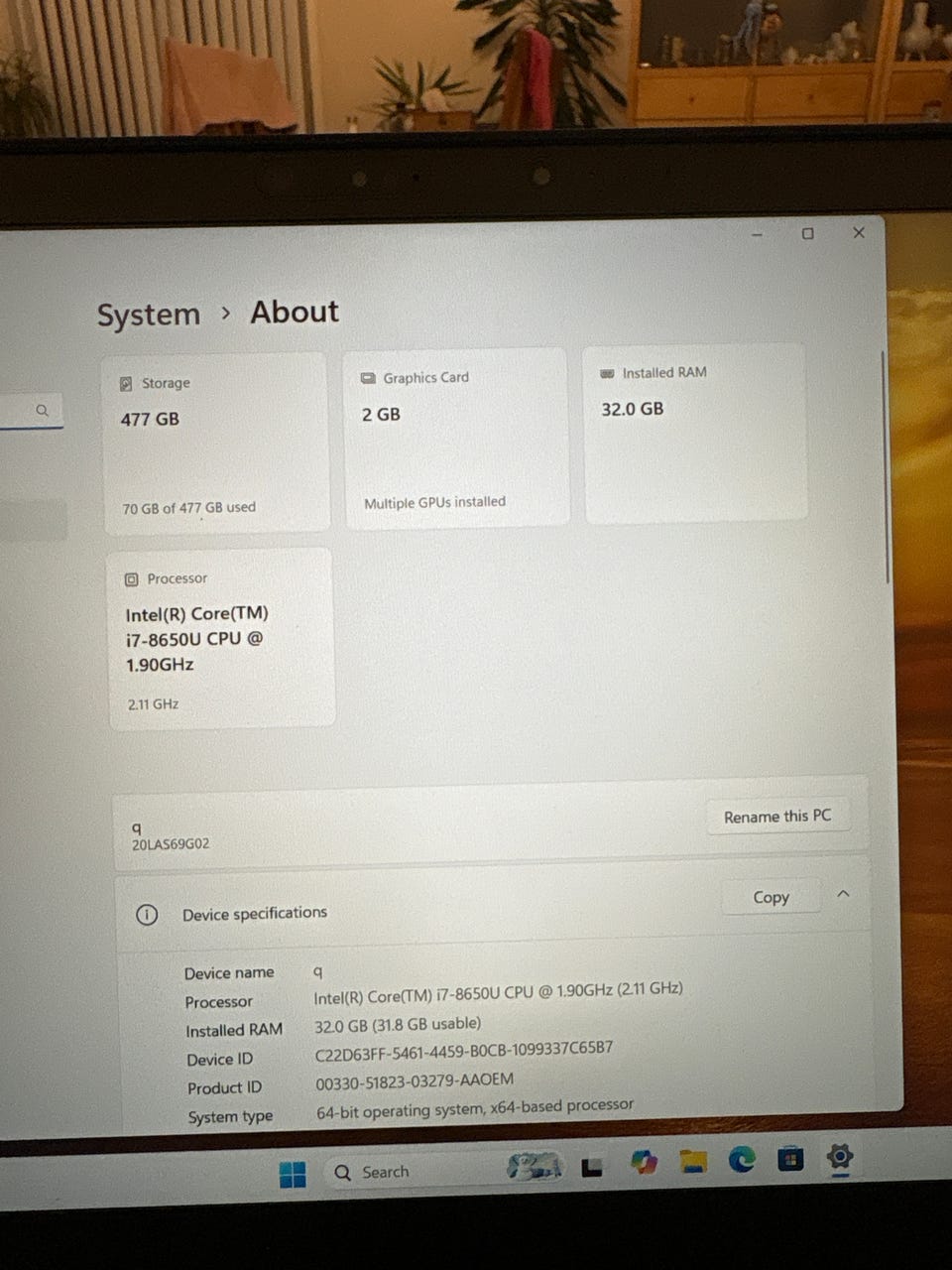Click the '2.11 GHz' processor speed text
Screen dimensions: 952x1270
click(153, 704)
